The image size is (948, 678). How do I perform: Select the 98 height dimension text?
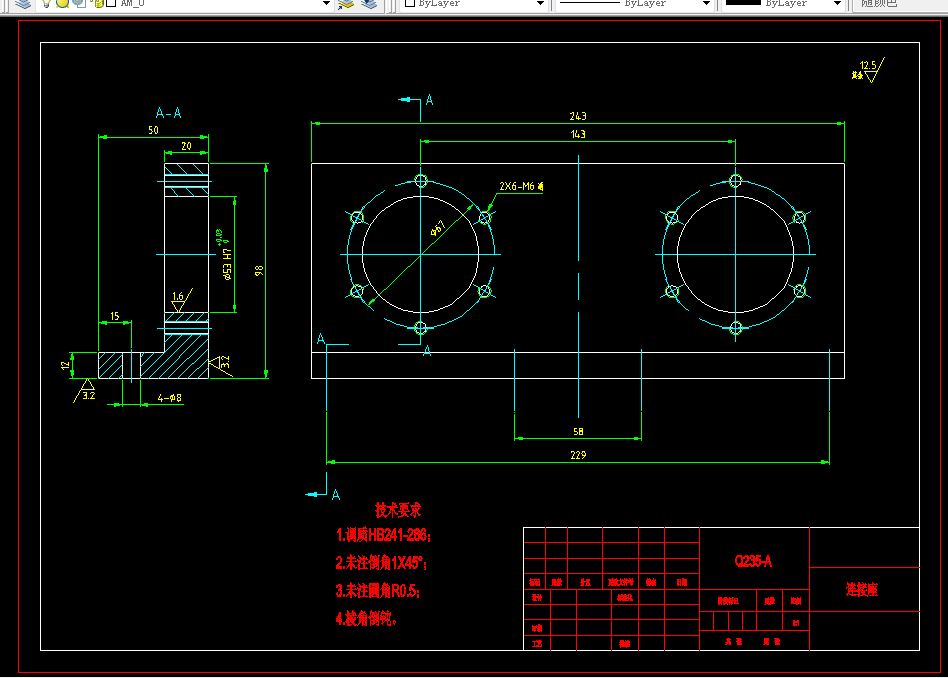(259, 270)
